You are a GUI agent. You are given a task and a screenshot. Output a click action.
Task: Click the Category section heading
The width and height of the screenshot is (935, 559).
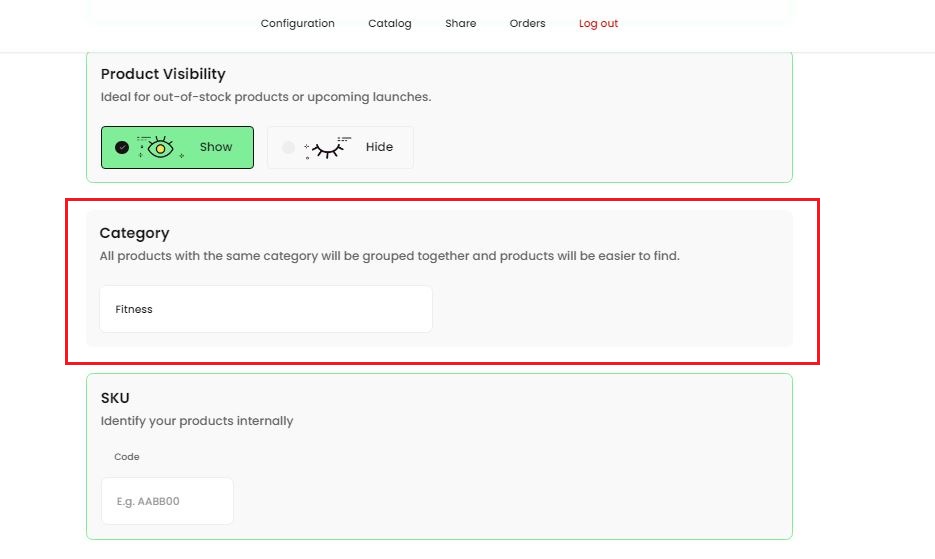tap(134, 233)
